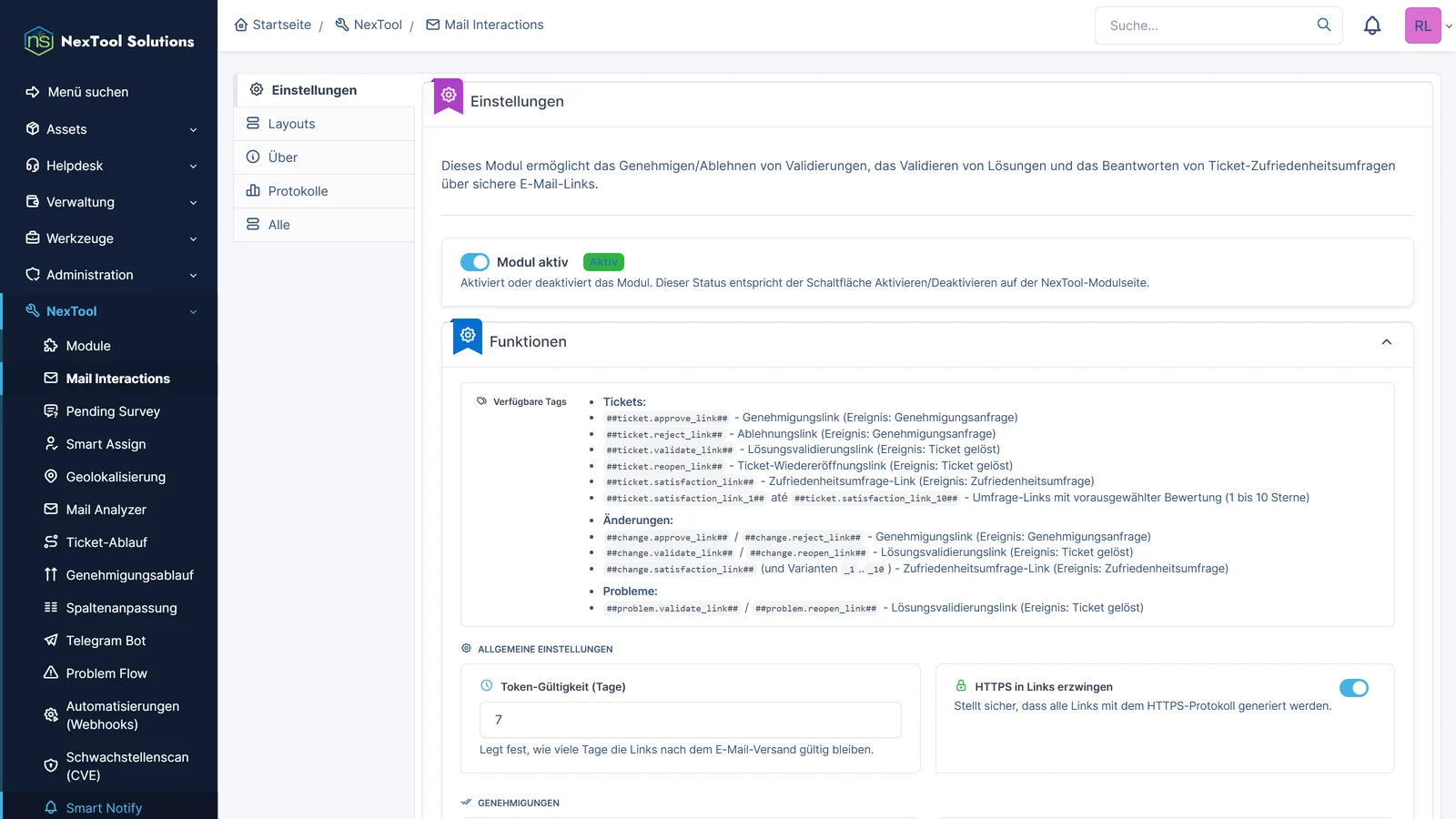Click the Spaltenanpassung columns icon
Screen dimensions: 1456x819
pyautogui.click(x=51, y=608)
